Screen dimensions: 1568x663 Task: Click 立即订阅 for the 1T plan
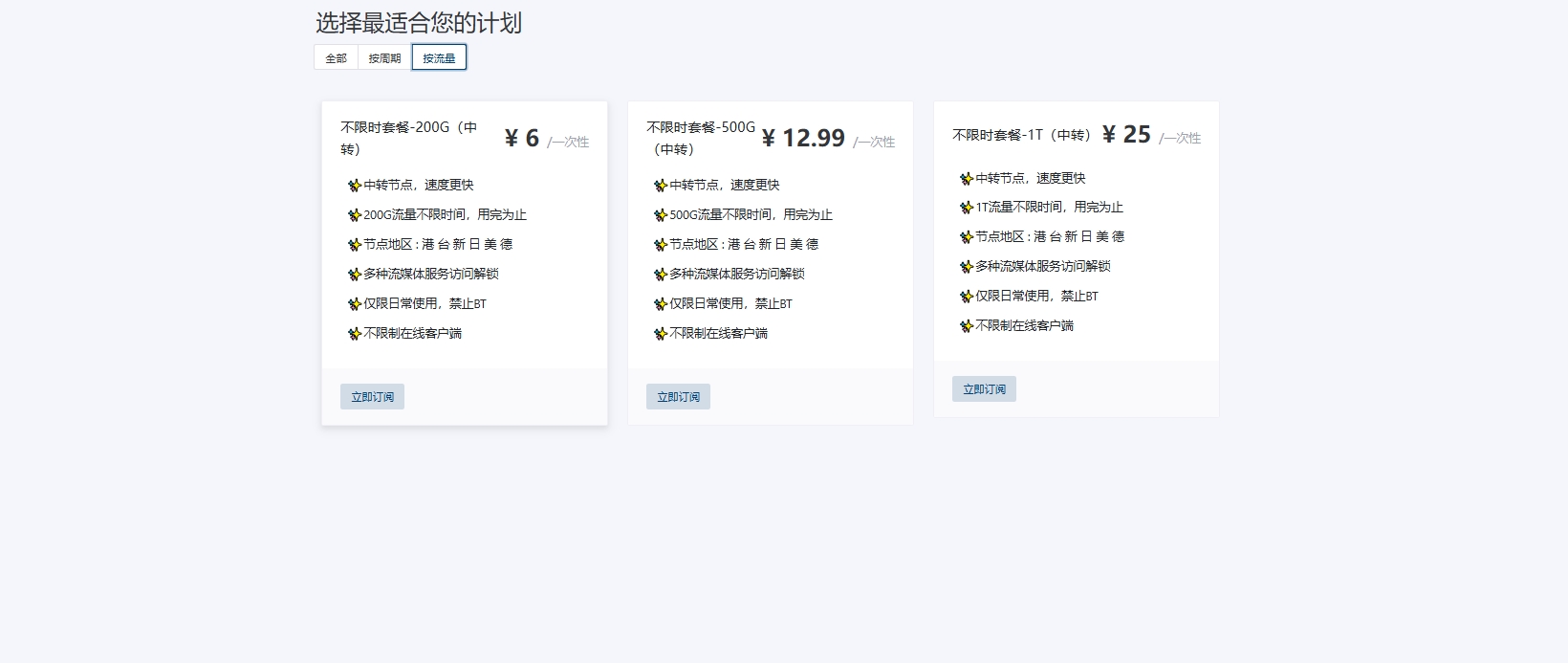pos(984,389)
